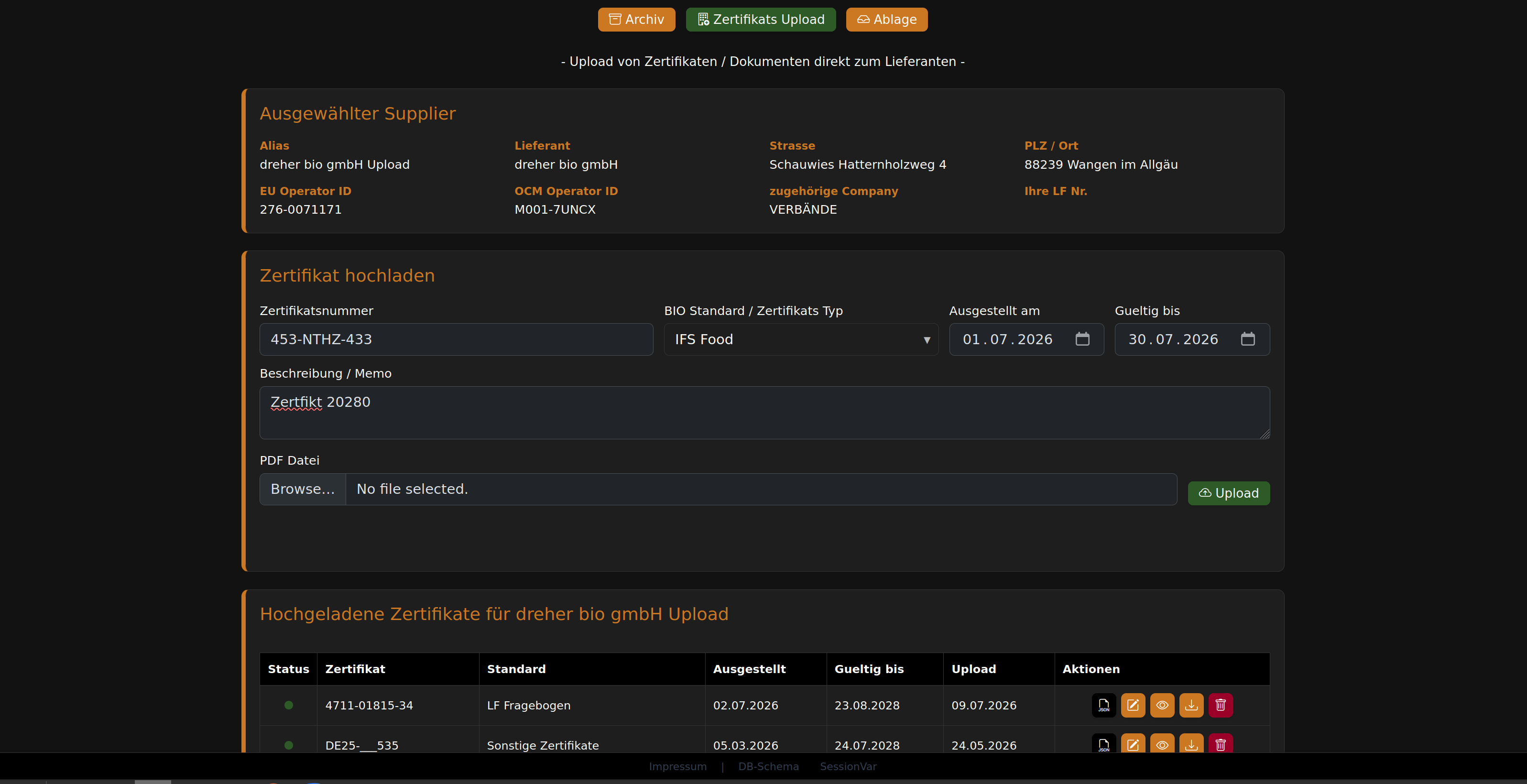This screenshot has height=784, width=1527.
Task: Download certificate 4711-01815-34
Action: (x=1191, y=705)
